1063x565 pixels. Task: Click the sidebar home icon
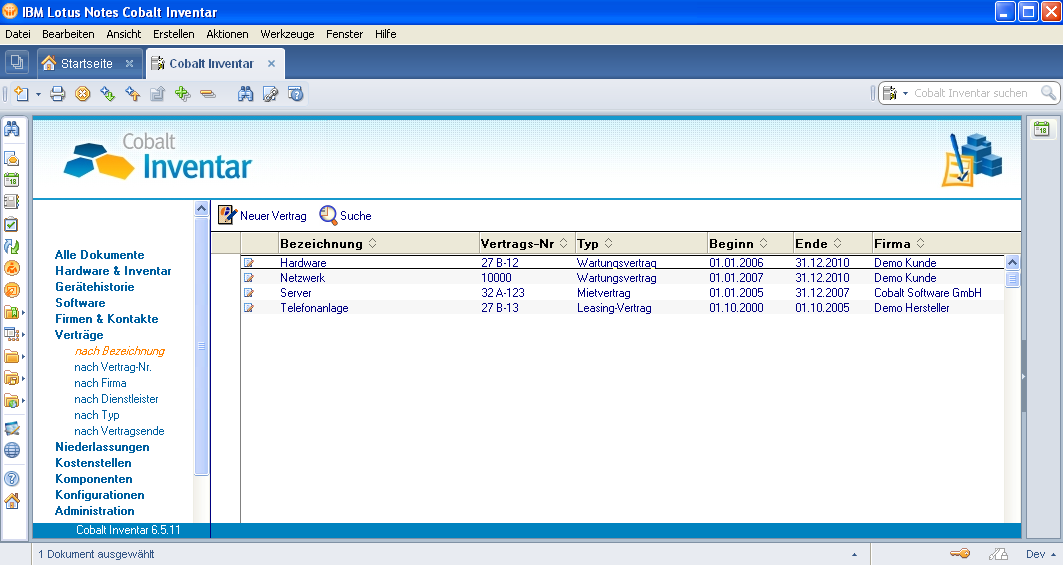click(12, 501)
